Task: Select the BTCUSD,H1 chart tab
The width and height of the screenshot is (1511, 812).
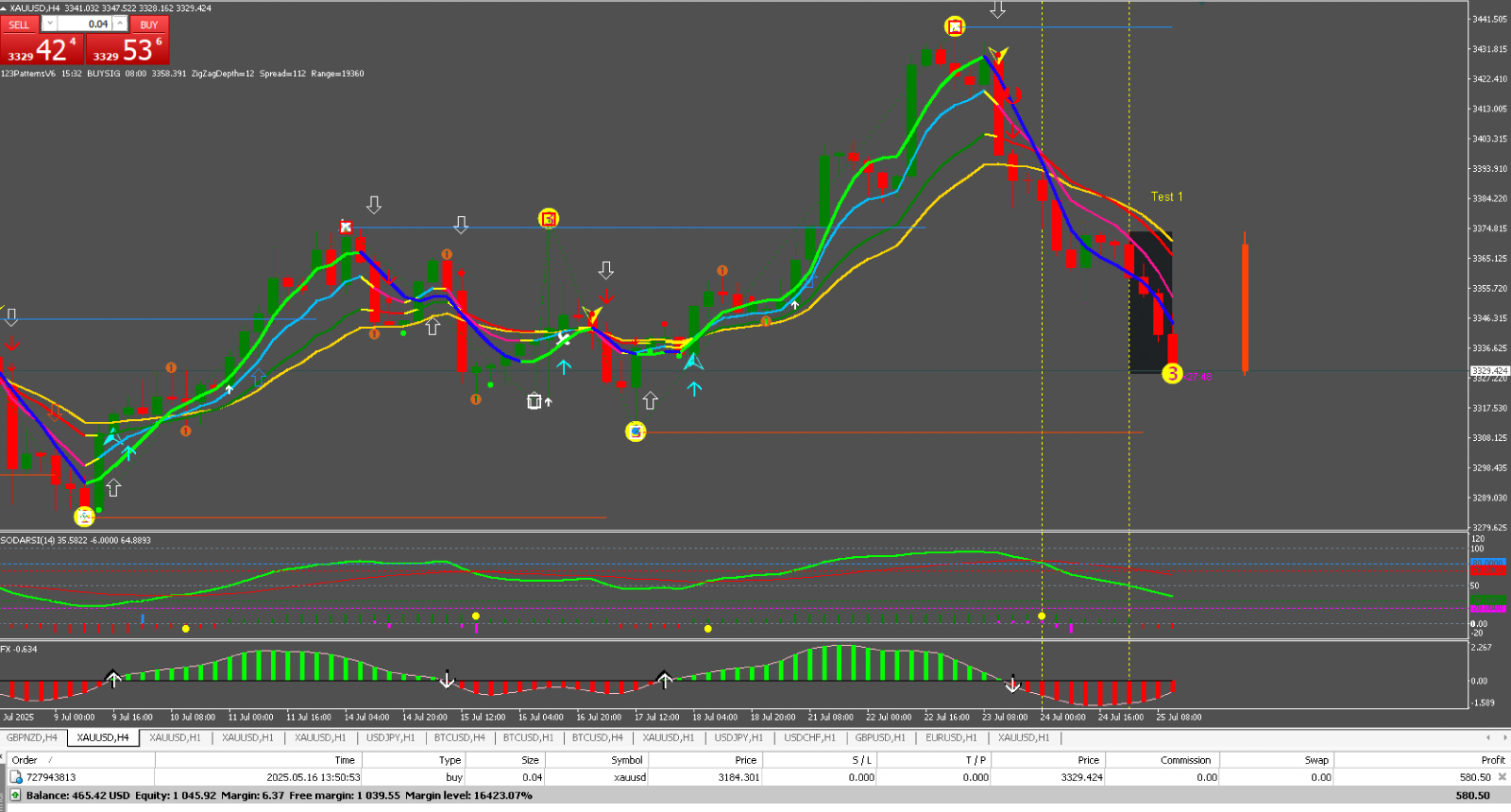Action: coord(528,737)
